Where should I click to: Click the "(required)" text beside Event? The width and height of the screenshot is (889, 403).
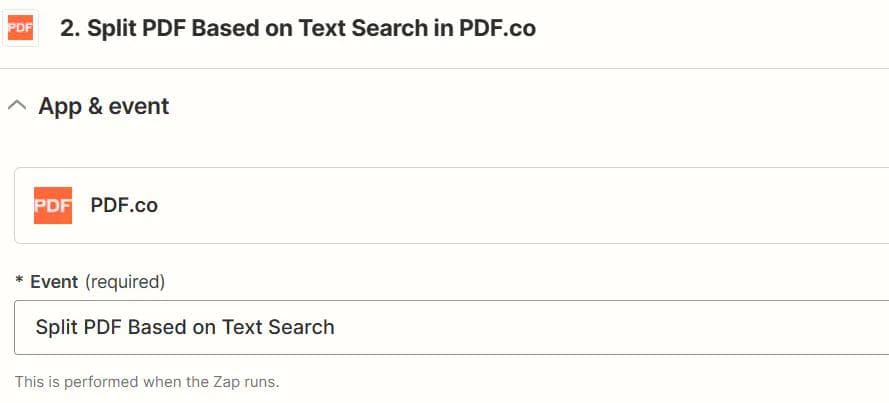(125, 282)
